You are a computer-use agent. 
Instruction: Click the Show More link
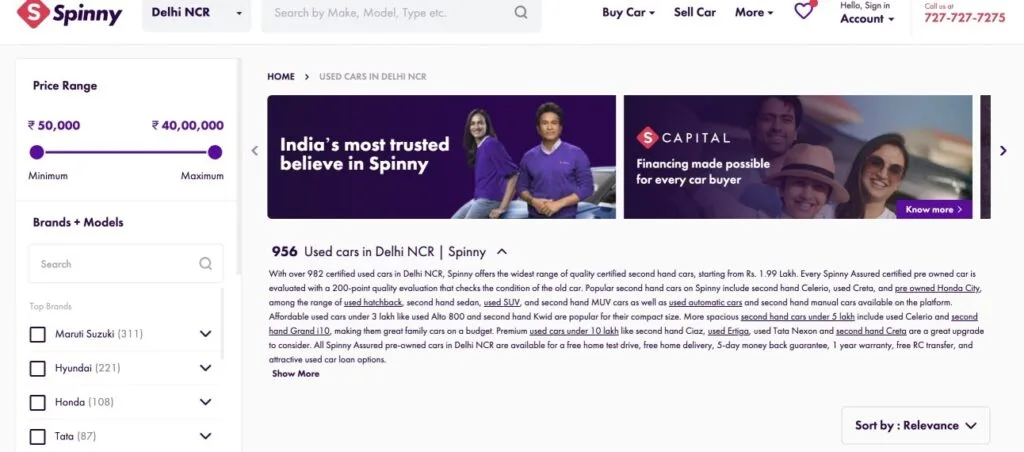[x=296, y=374]
